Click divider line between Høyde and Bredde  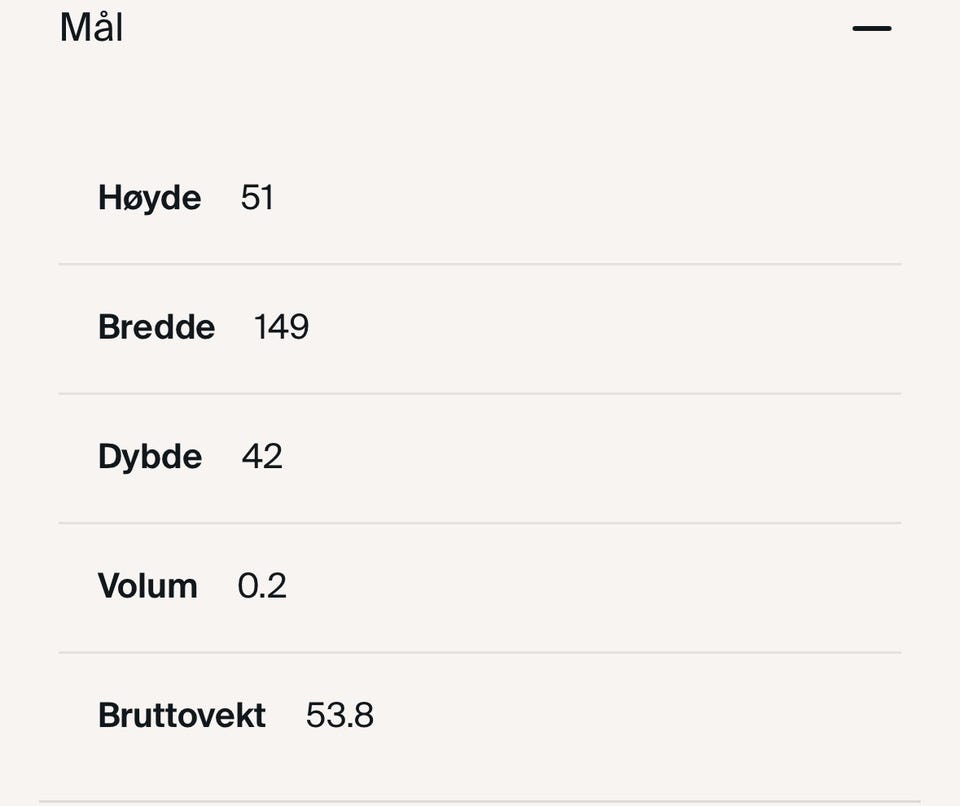[x=480, y=264]
